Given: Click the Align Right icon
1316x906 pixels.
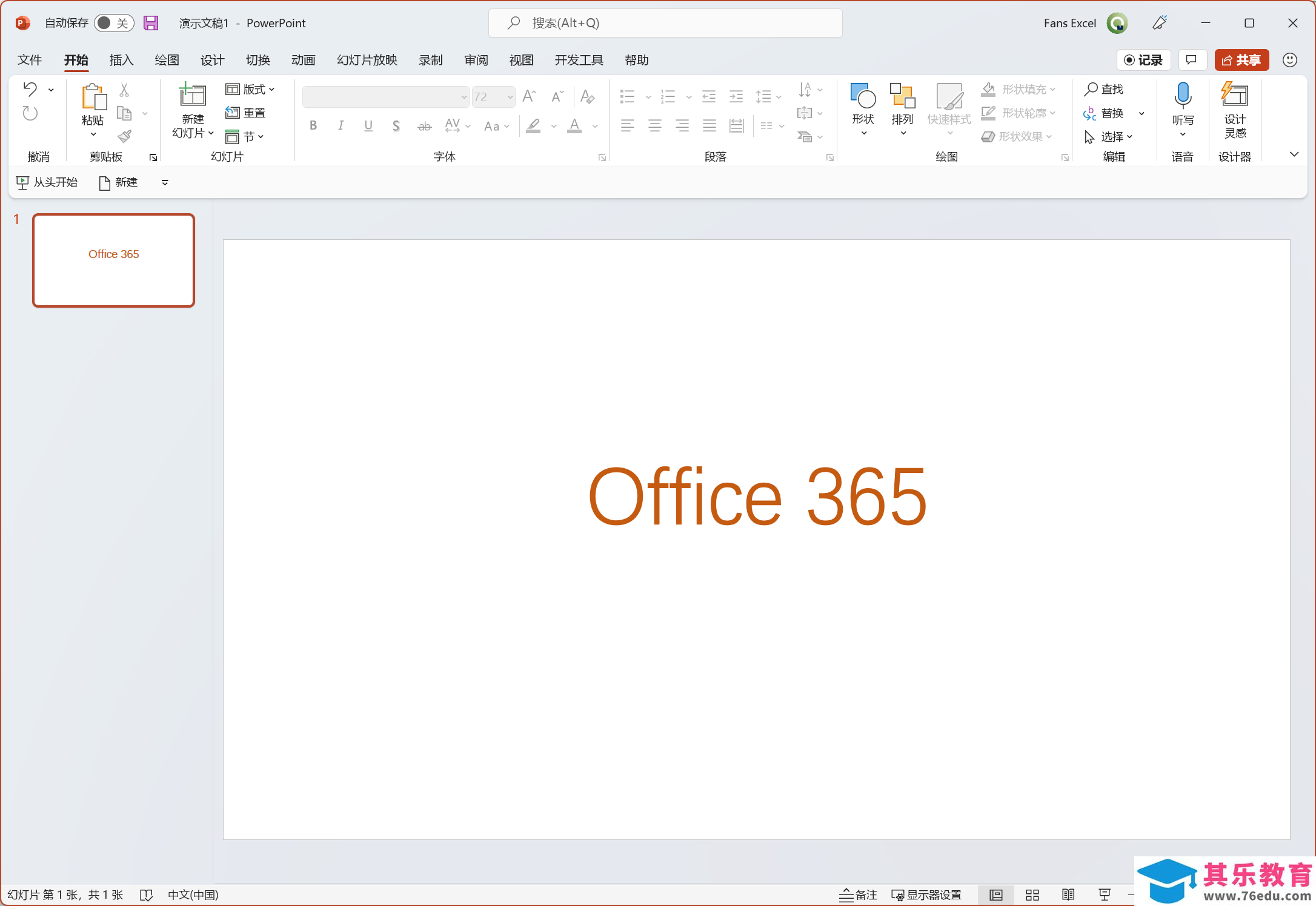Looking at the screenshot, I should [x=682, y=125].
